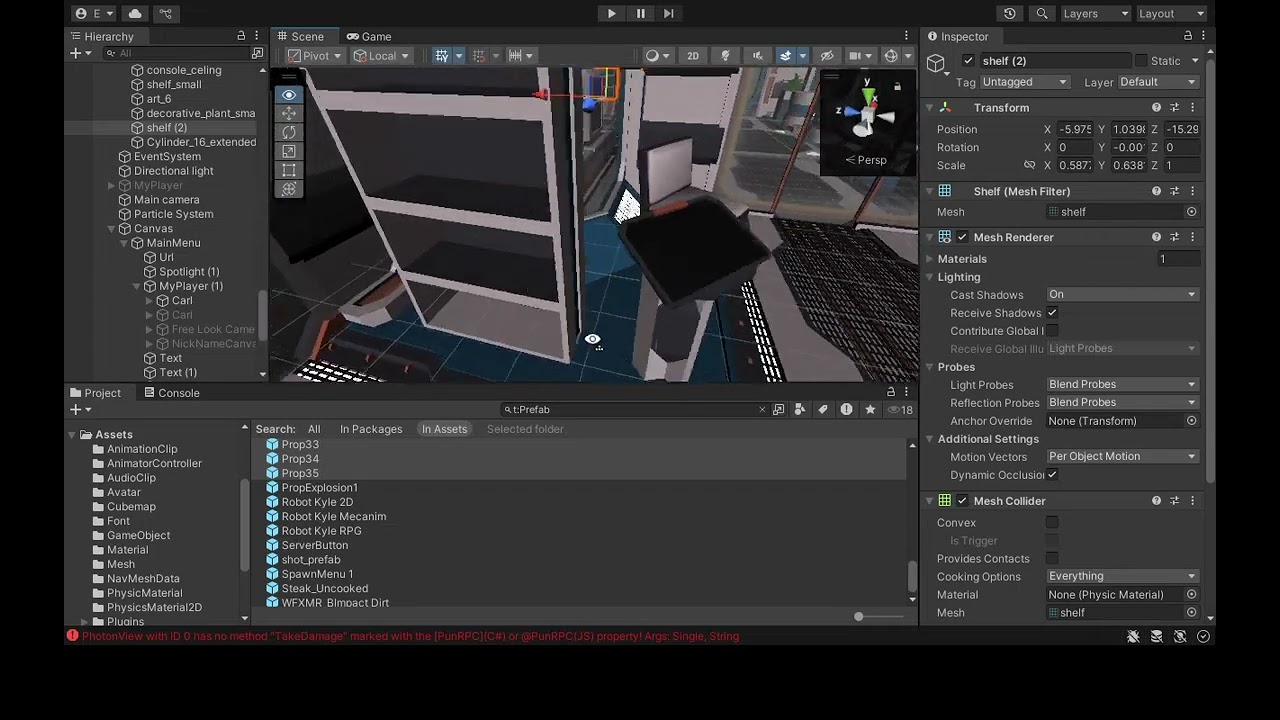The height and width of the screenshot is (720, 1280).
Task: Toggle Dynamic Occlusion checkbox
Action: click(1052, 475)
